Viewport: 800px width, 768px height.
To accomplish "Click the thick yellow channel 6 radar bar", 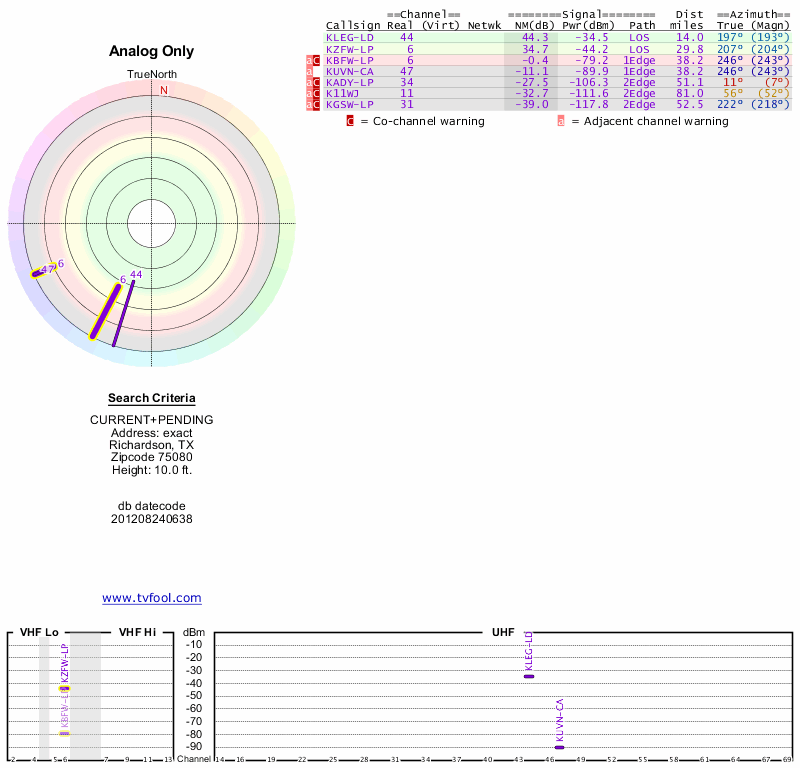I will [x=106, y=312].
